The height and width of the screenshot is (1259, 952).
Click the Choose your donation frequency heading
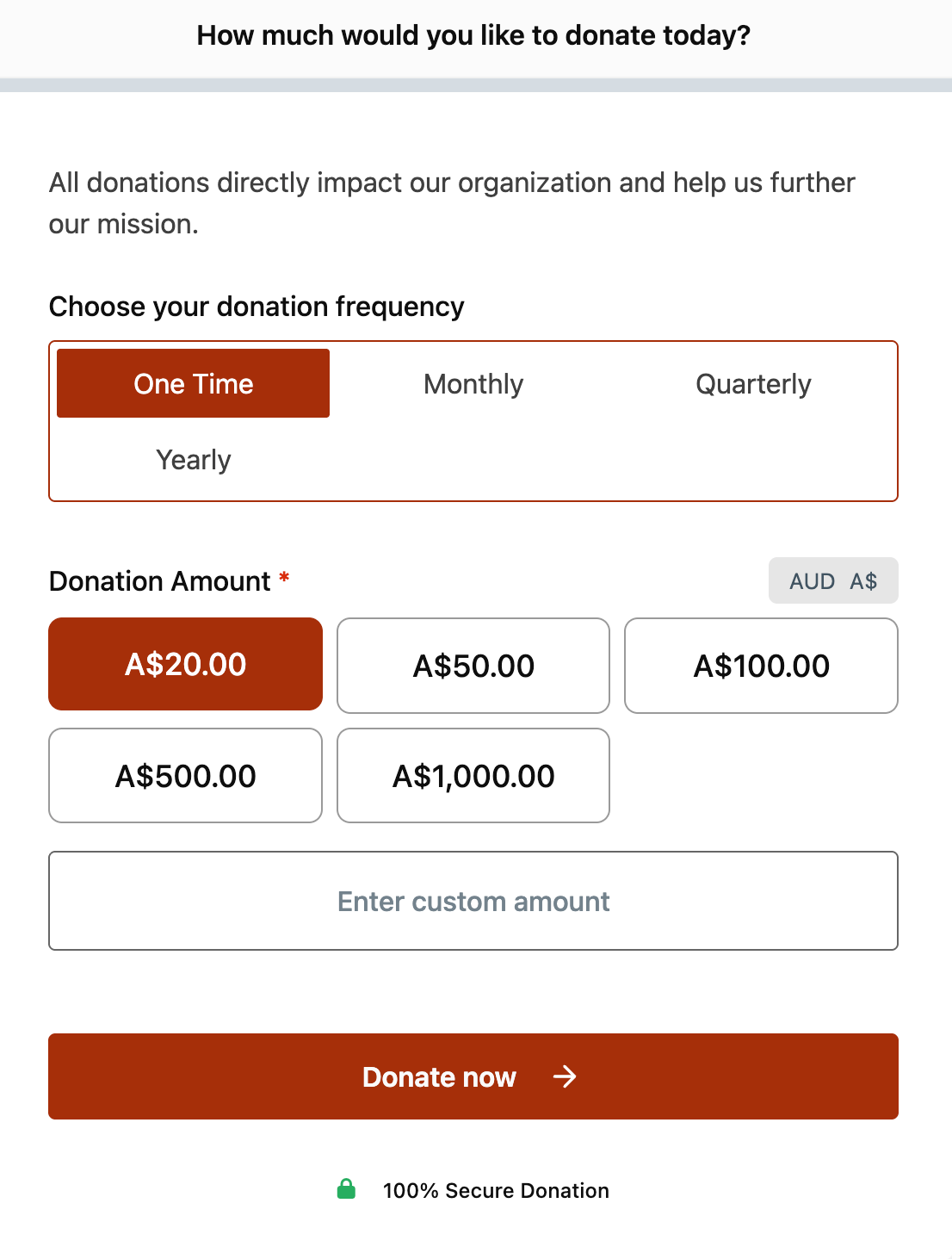tap(256, 307)
